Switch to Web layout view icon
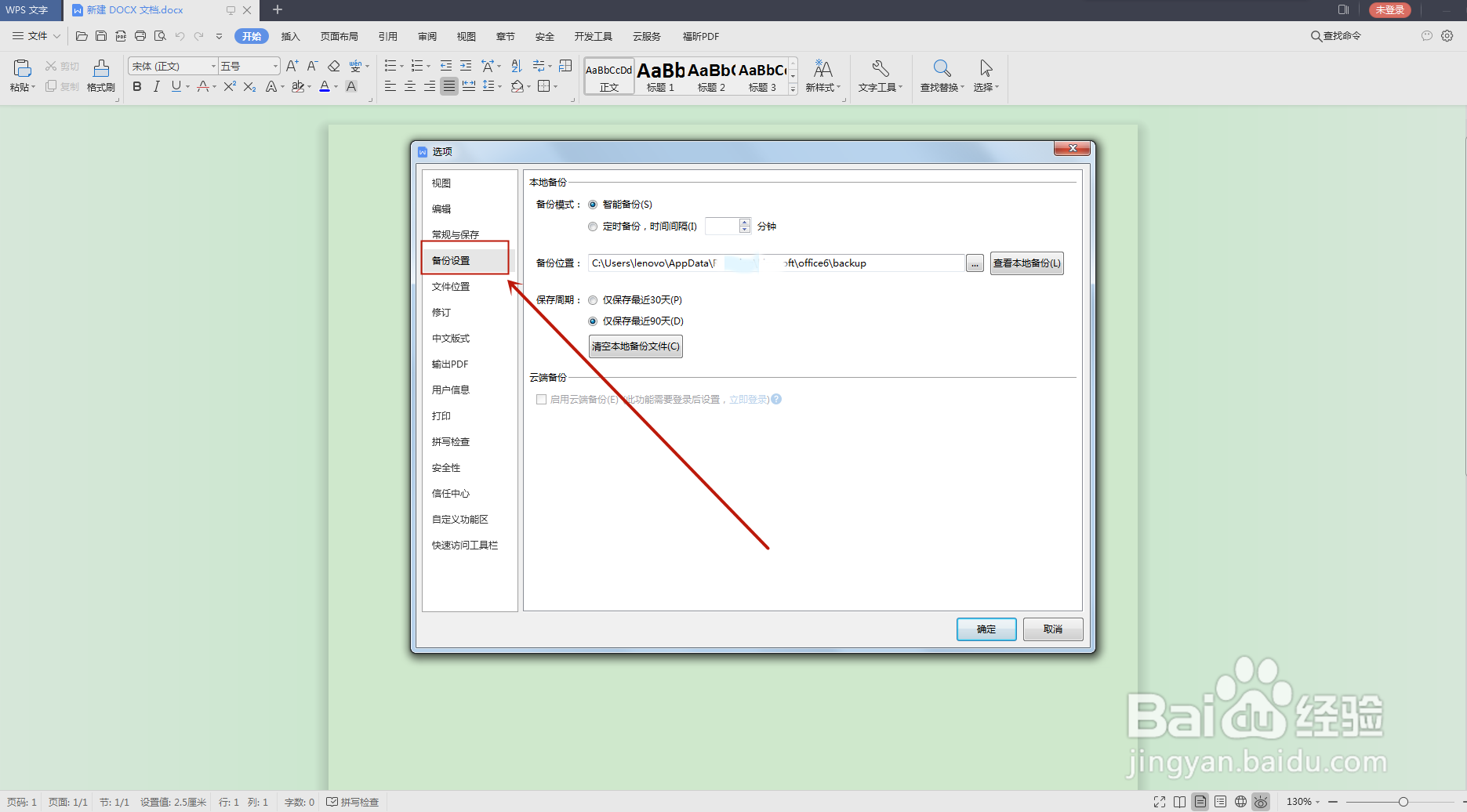The image size is (1467, 812). (1240, 802)
